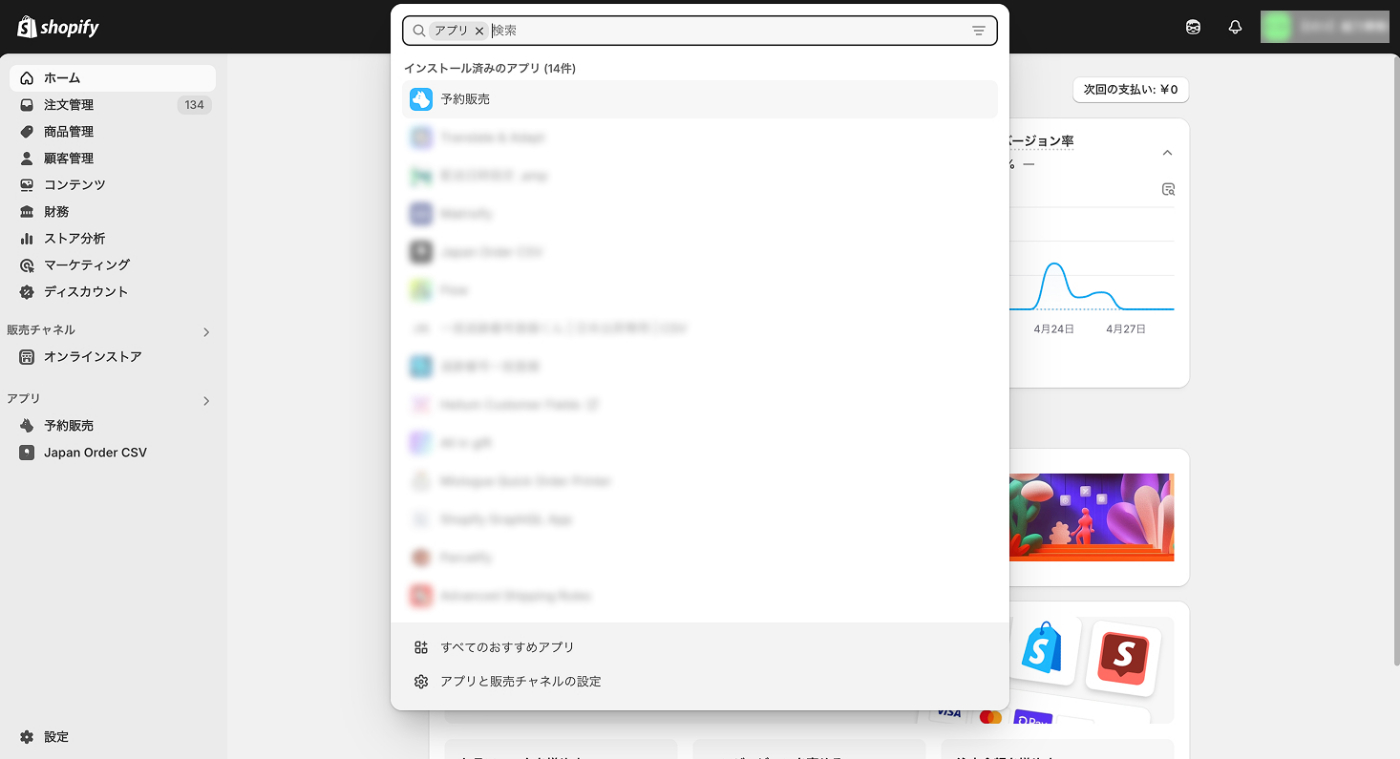Image resolution: width=1400 pixels, height=759 pixels.
Task: Click the インストール済みのアプリ (14件) heading
Action: pyautogui.click(x=490, y=68)
